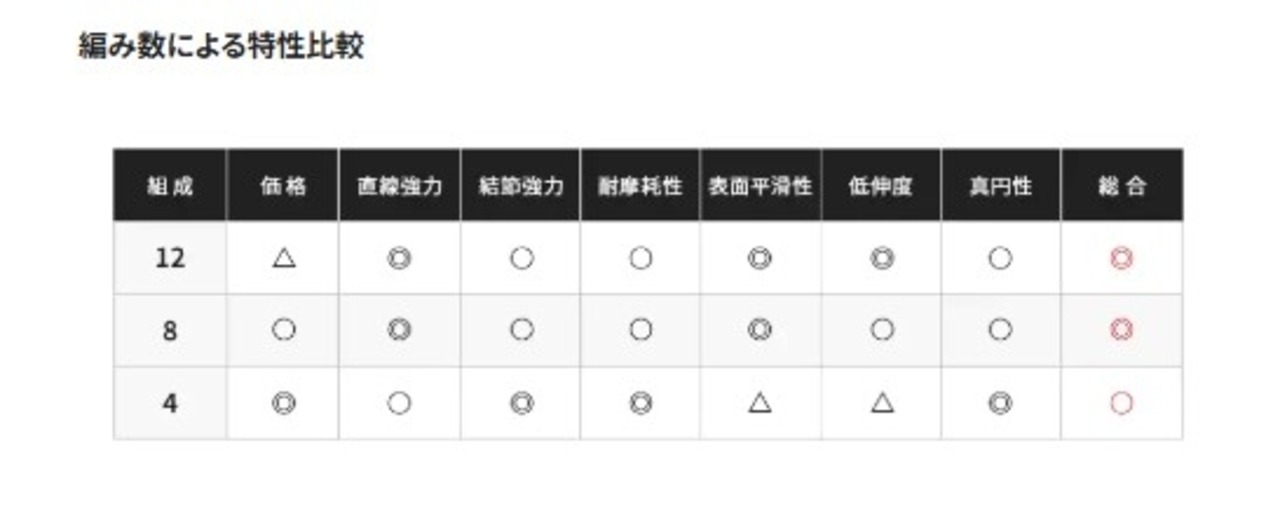This screenshot has height=518, width=1280.
Task: Click the heading 編み数による特性比較
Action: tap(221, 46)
